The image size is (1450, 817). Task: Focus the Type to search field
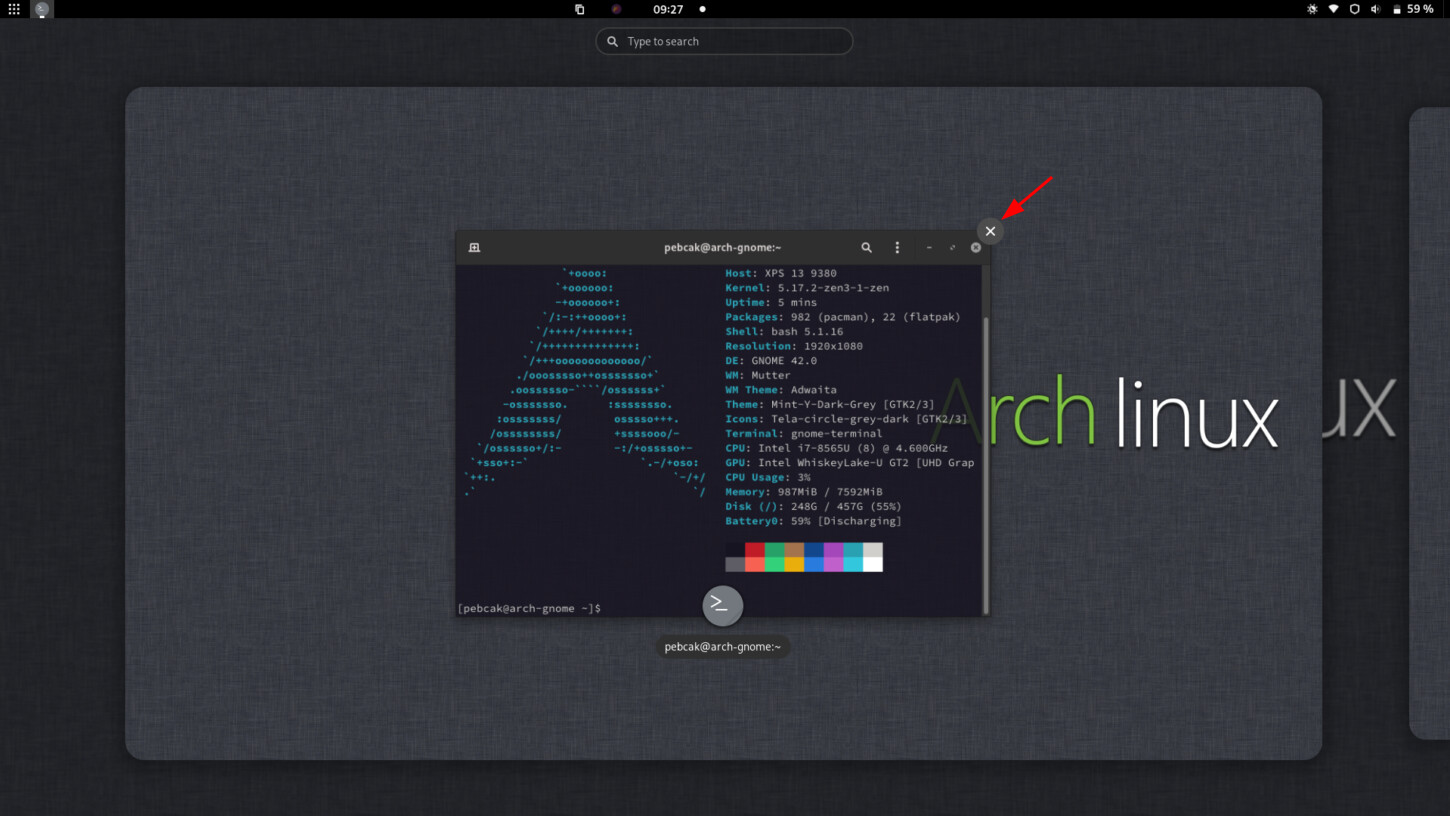[x=724, y=41]
